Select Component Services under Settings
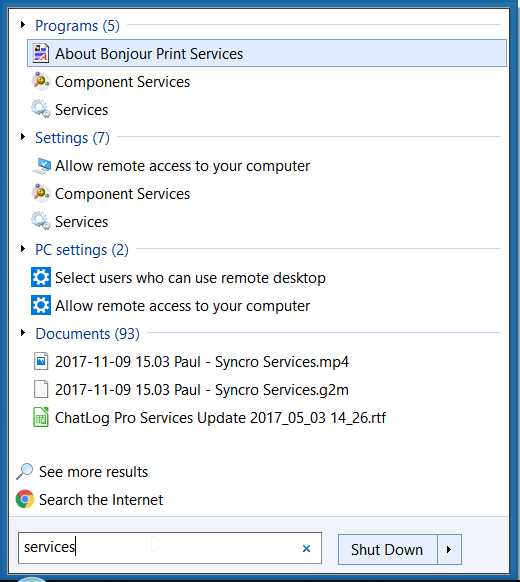520x582 pixels. pyautogui.click(x=122, y=194)
